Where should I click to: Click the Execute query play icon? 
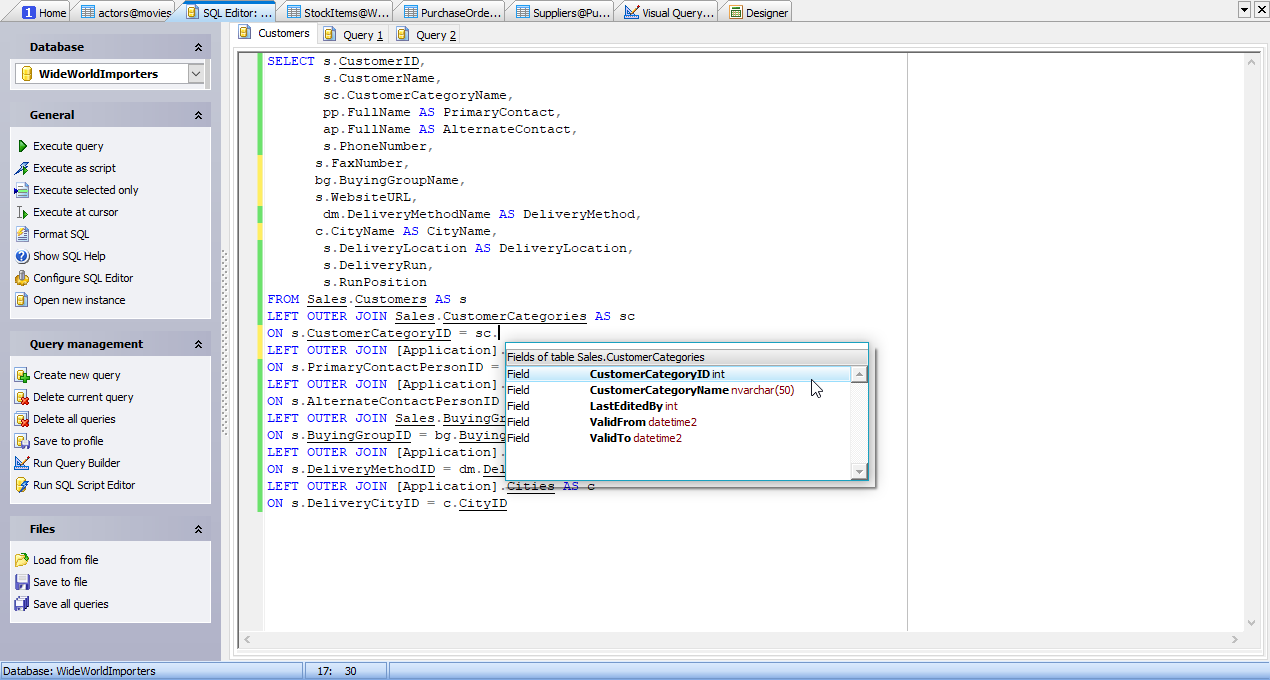(22, 146)
